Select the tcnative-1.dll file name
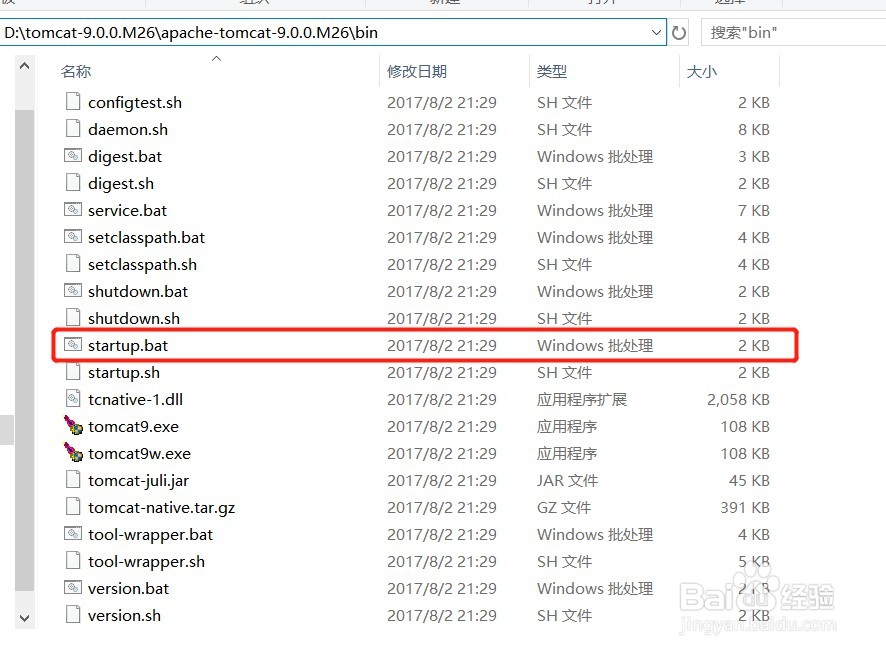Viewport: 886px width, 655px height. 136,400
